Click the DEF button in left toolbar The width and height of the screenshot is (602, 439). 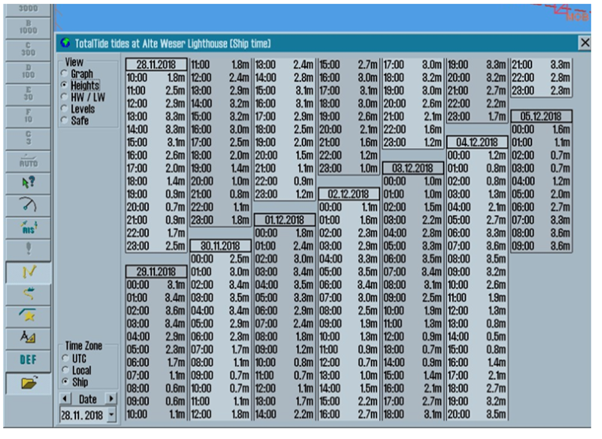point(27,358)
